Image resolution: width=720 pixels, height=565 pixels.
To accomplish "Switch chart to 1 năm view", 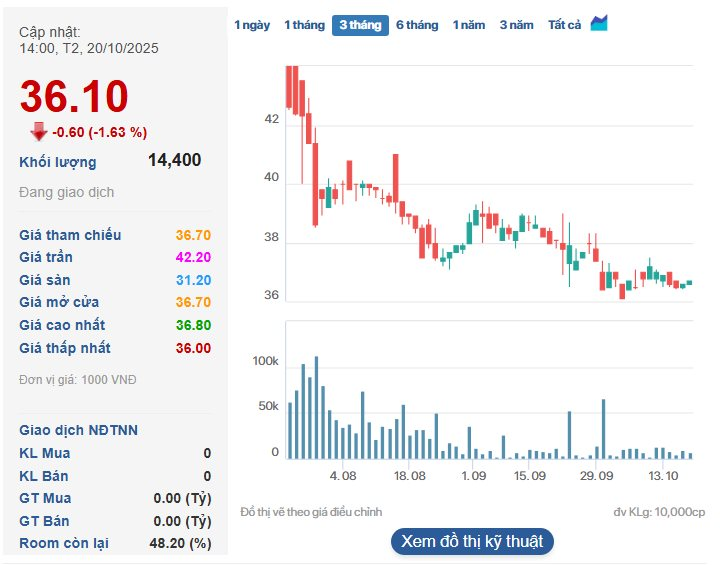I will (x=469, y=25).
